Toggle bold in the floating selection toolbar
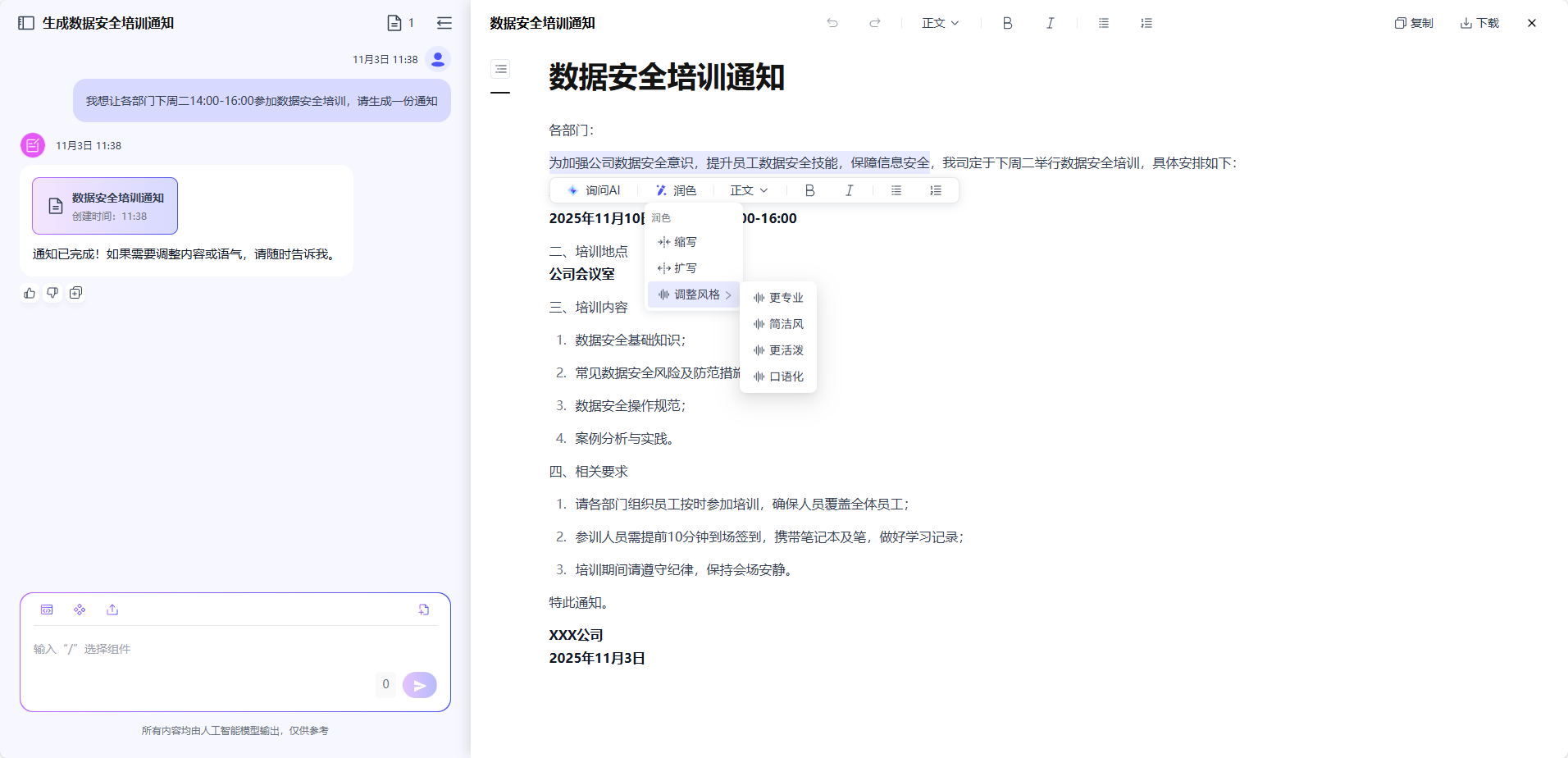1568x758 pixels. 809,190
